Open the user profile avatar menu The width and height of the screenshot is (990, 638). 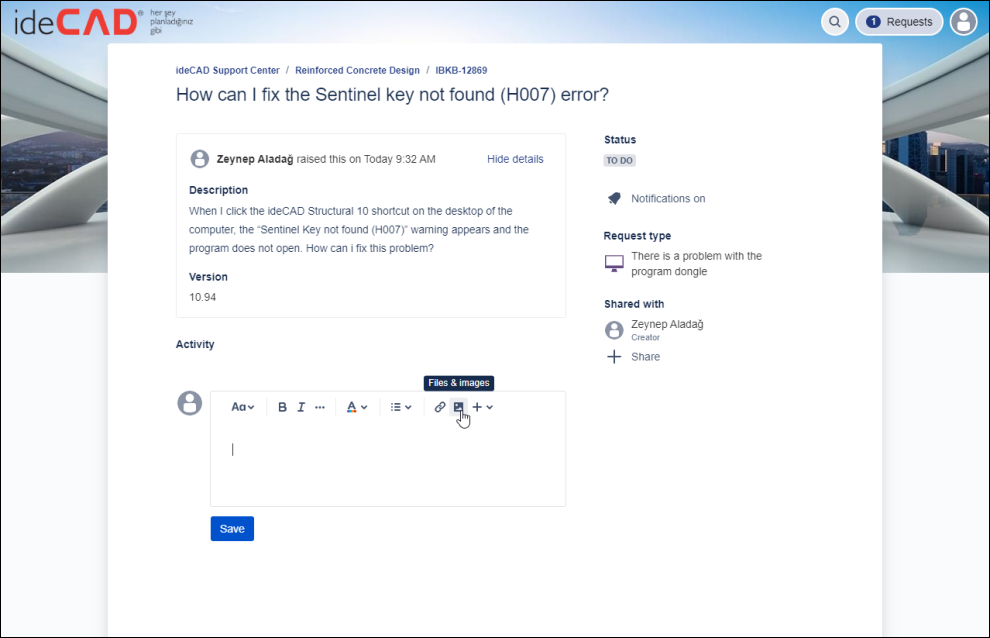(963, 22)
